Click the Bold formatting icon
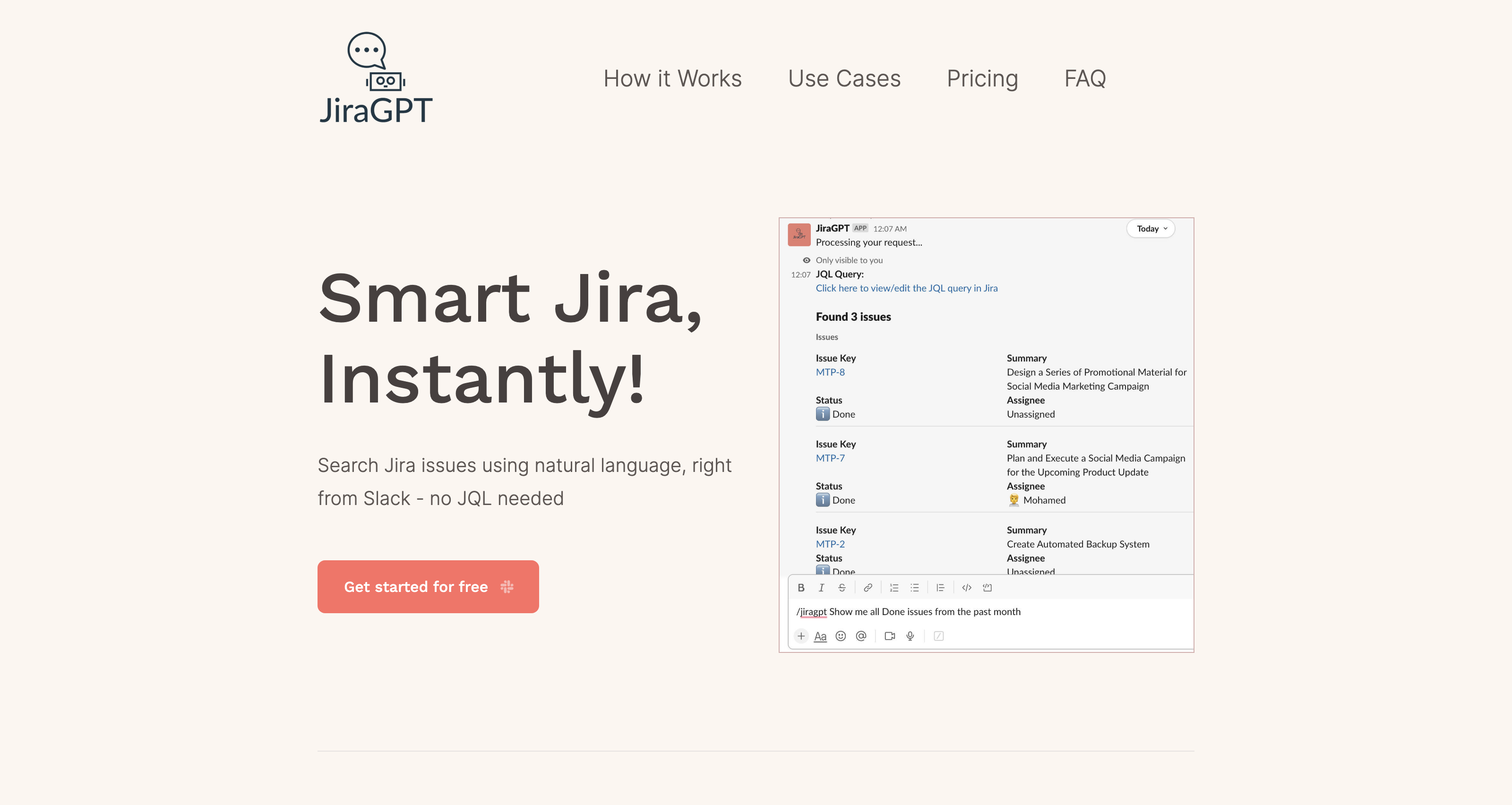The image size is (1512, 805). coord(800,587)
